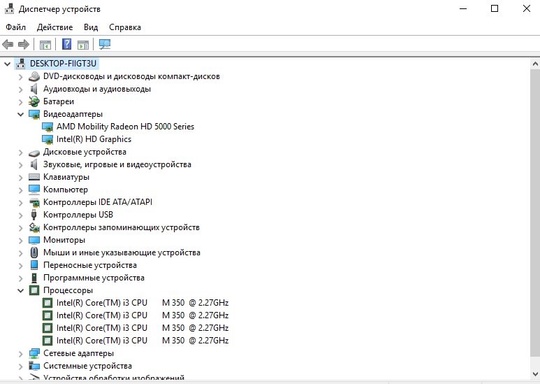Click the icon of AMD Mobility Radeon HD 5000

pyautogui.click(x=47, y=127)
